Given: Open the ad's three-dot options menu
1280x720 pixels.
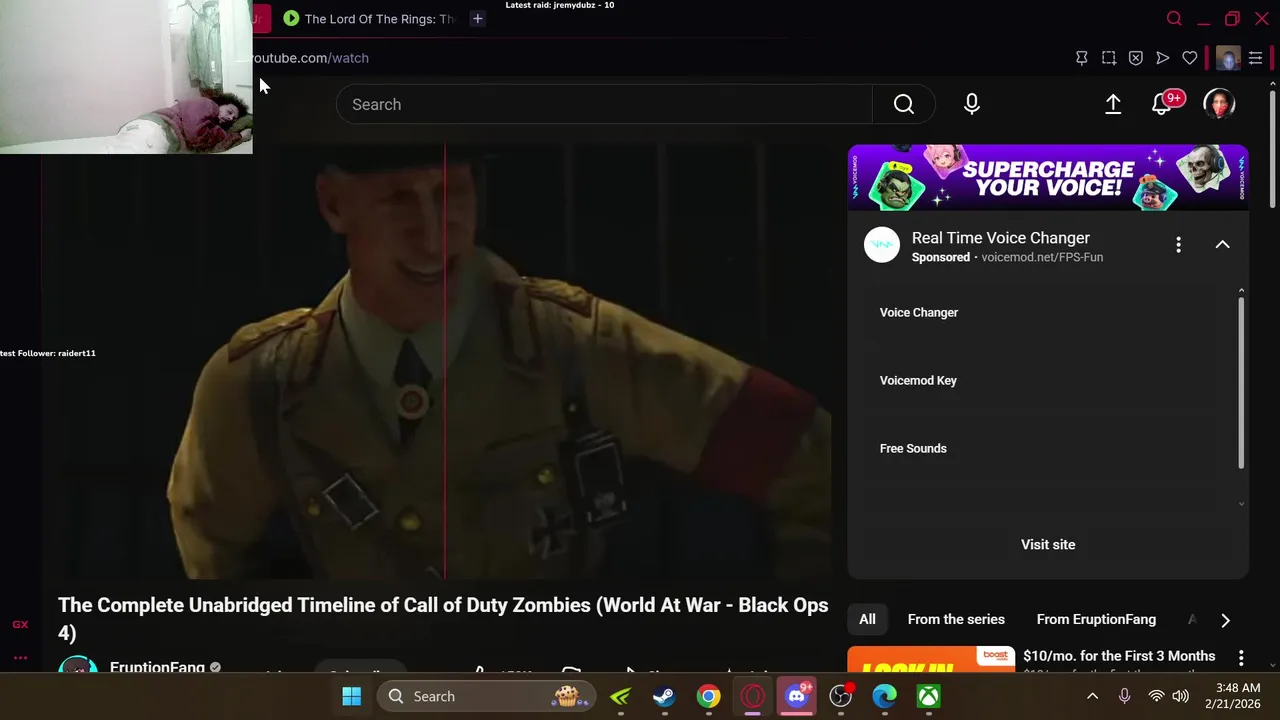Looking at the screenshot, I should pos(1178,244).
